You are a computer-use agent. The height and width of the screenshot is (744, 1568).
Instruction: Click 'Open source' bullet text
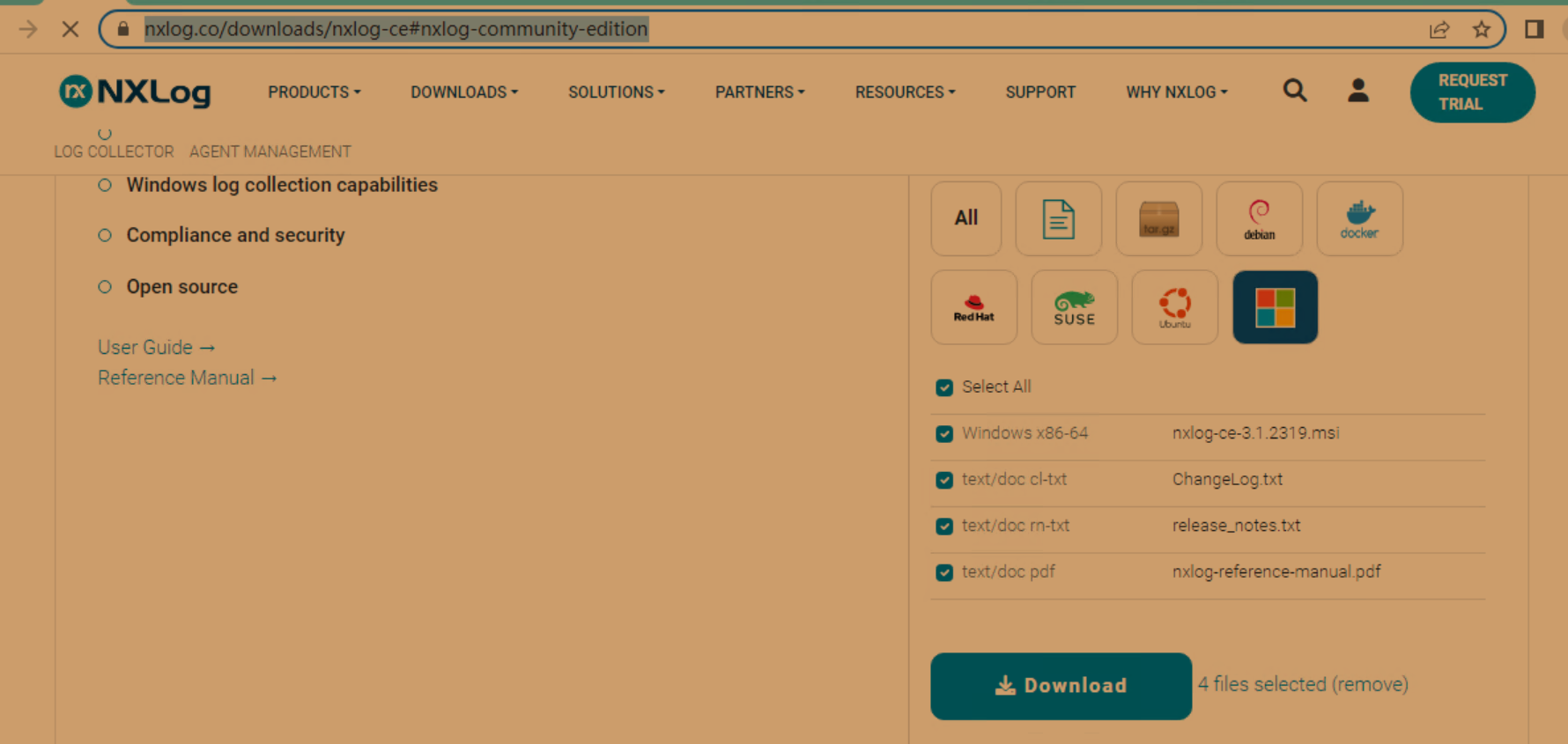click(181, 287)
